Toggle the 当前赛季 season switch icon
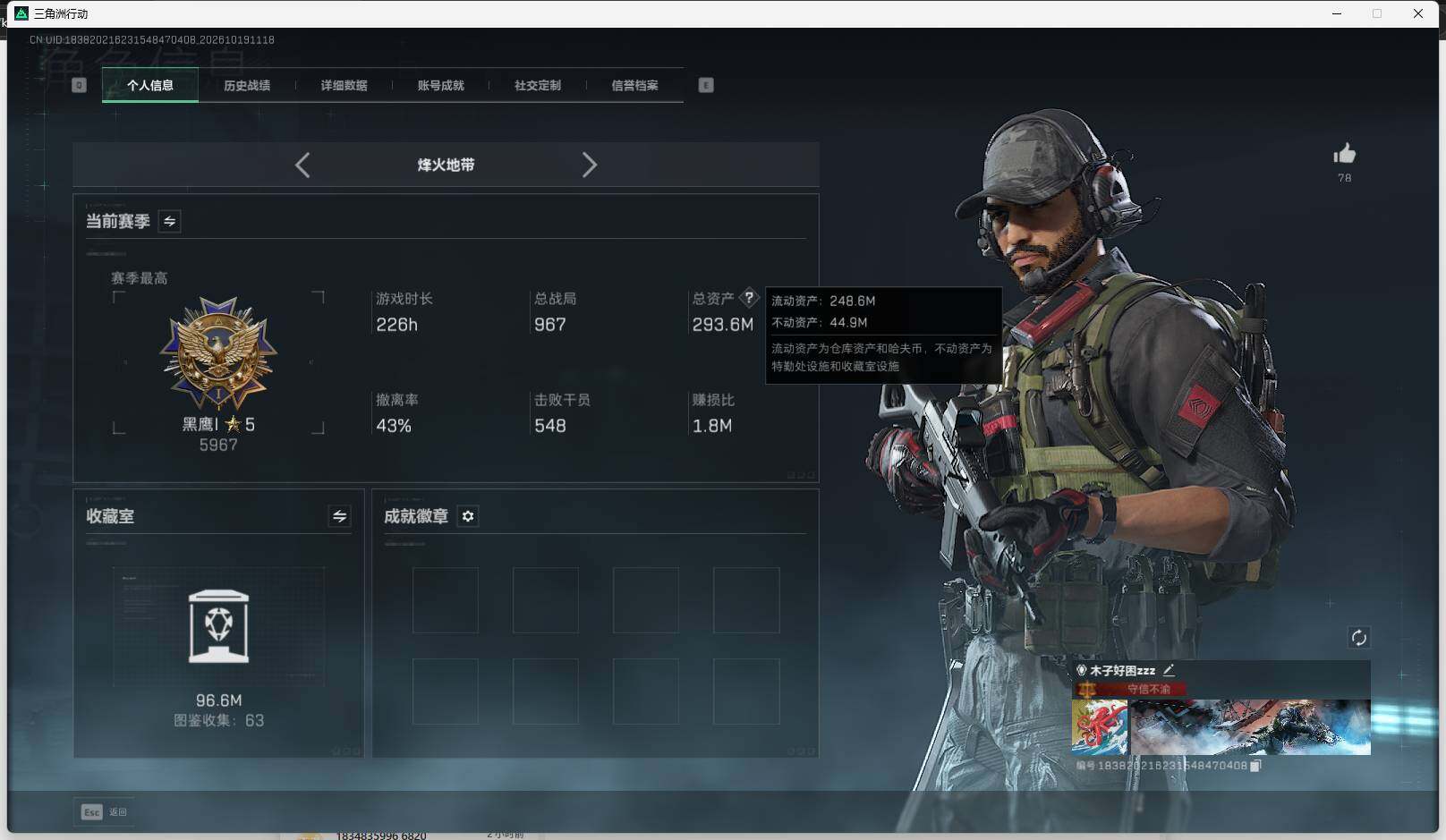1446x840 pixels. click(x=169, y=221)
